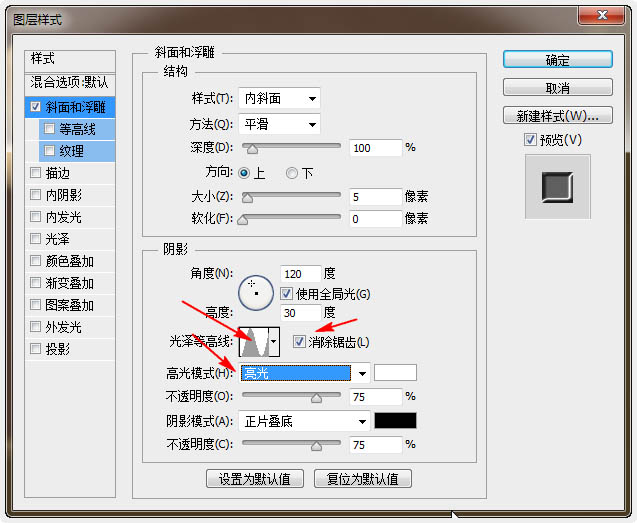
Task: Click 复位为默认值 button
Action: tap(363, 479)
